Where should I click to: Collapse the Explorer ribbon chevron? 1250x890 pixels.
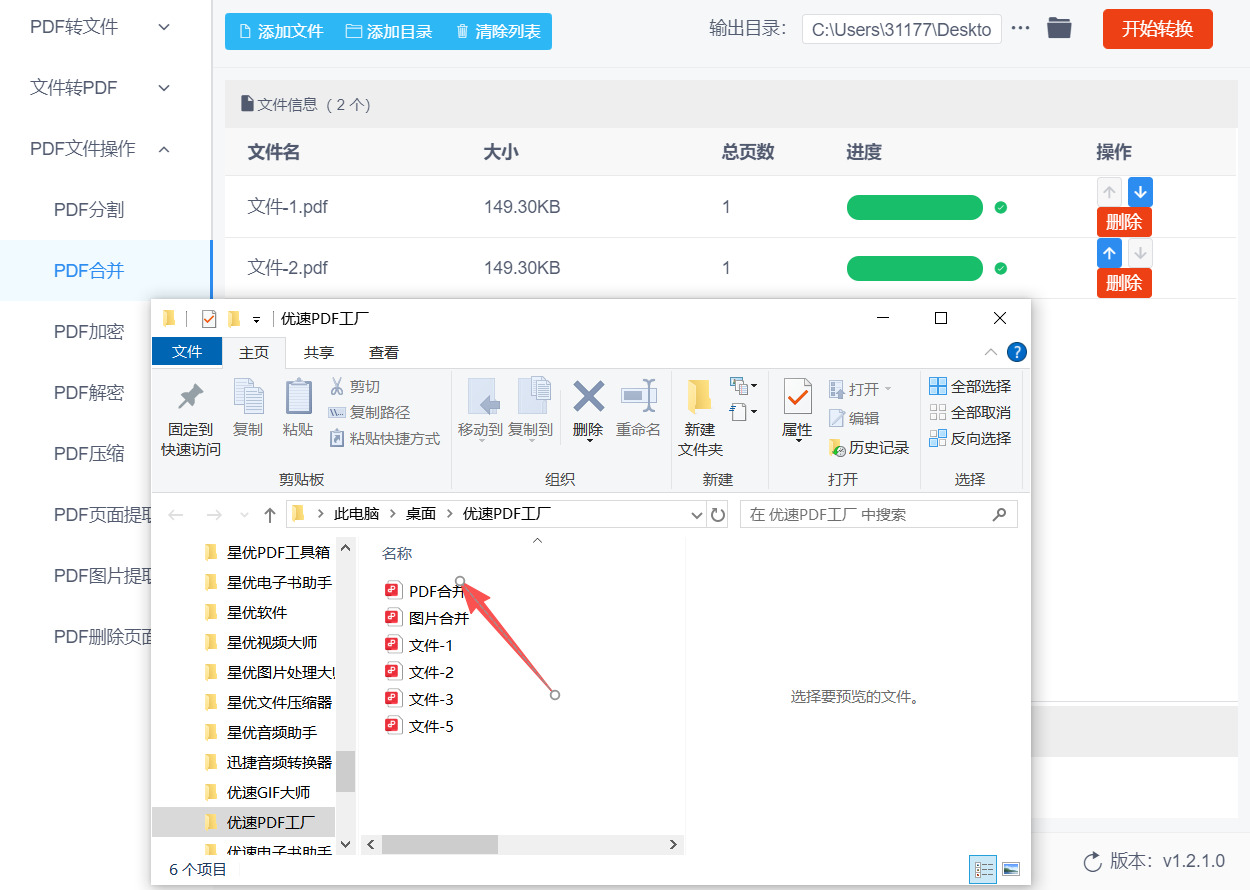coord(990,352)
